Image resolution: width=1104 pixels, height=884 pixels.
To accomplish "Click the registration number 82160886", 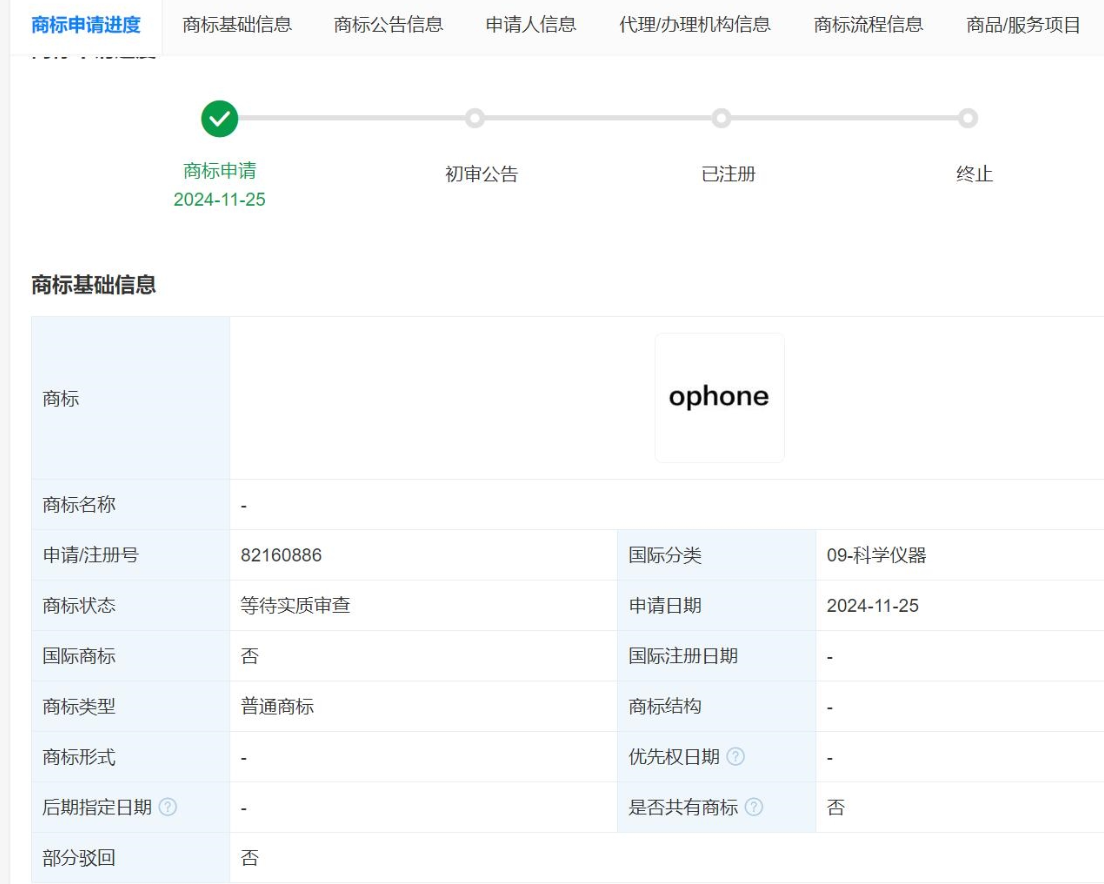I will pos(281,555).
